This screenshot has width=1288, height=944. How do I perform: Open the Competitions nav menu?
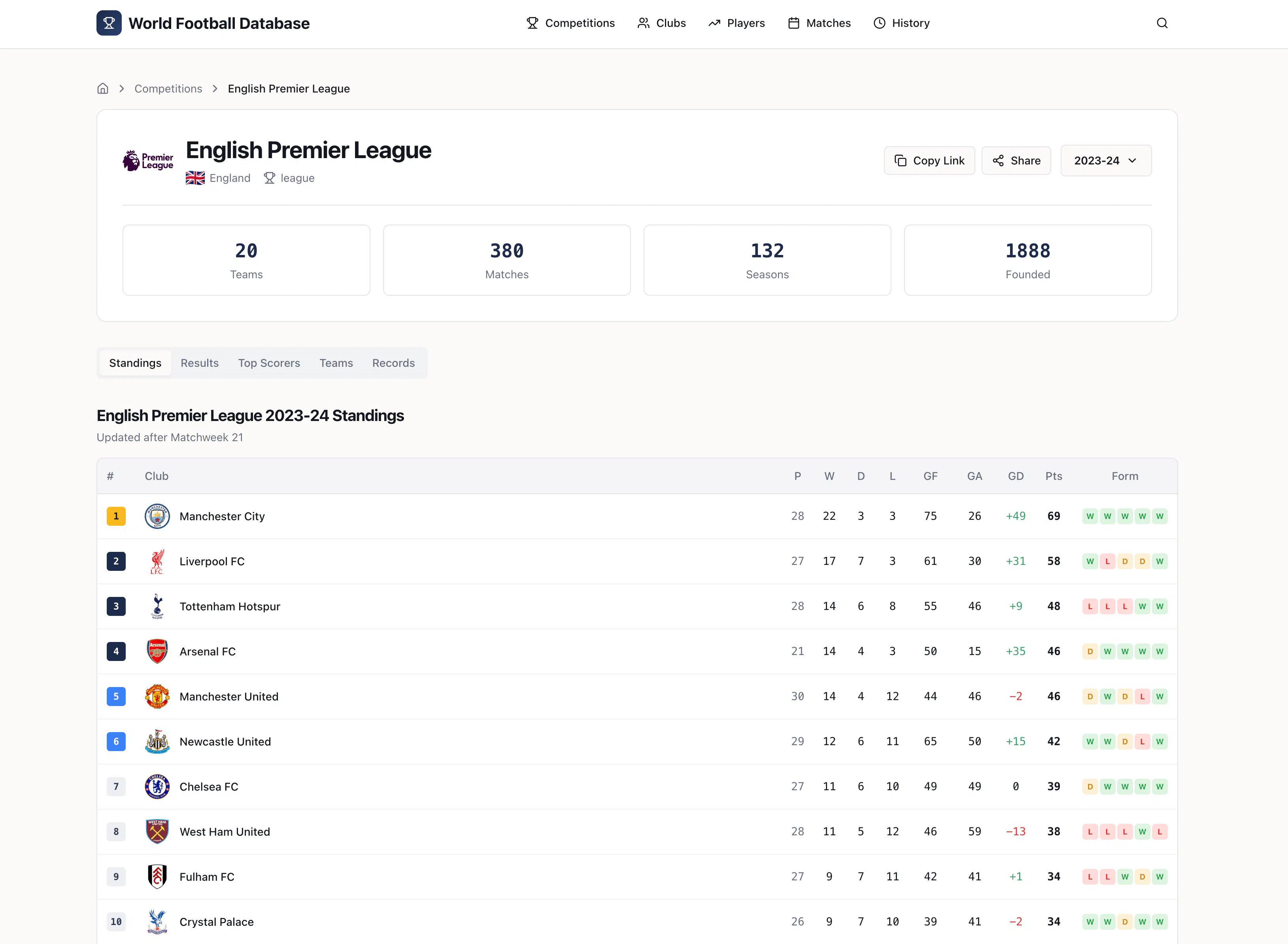click(570, 23)
